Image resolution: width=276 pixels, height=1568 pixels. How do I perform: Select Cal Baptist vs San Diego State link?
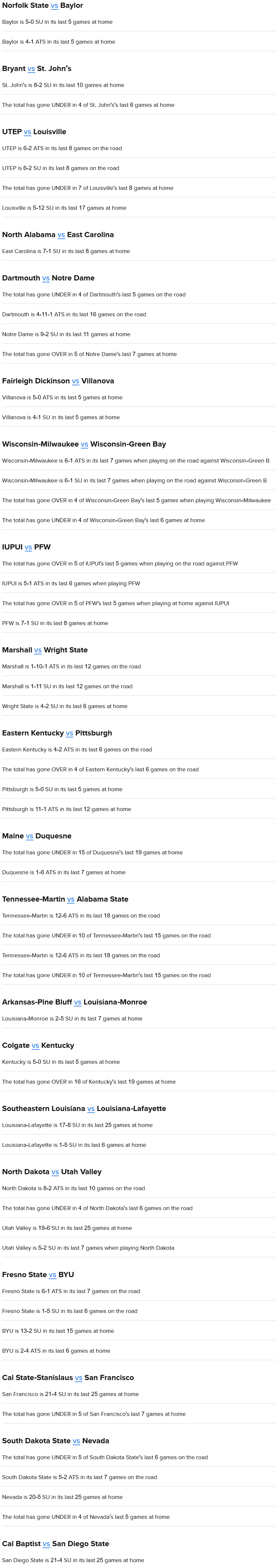[x=46, y=1544]
